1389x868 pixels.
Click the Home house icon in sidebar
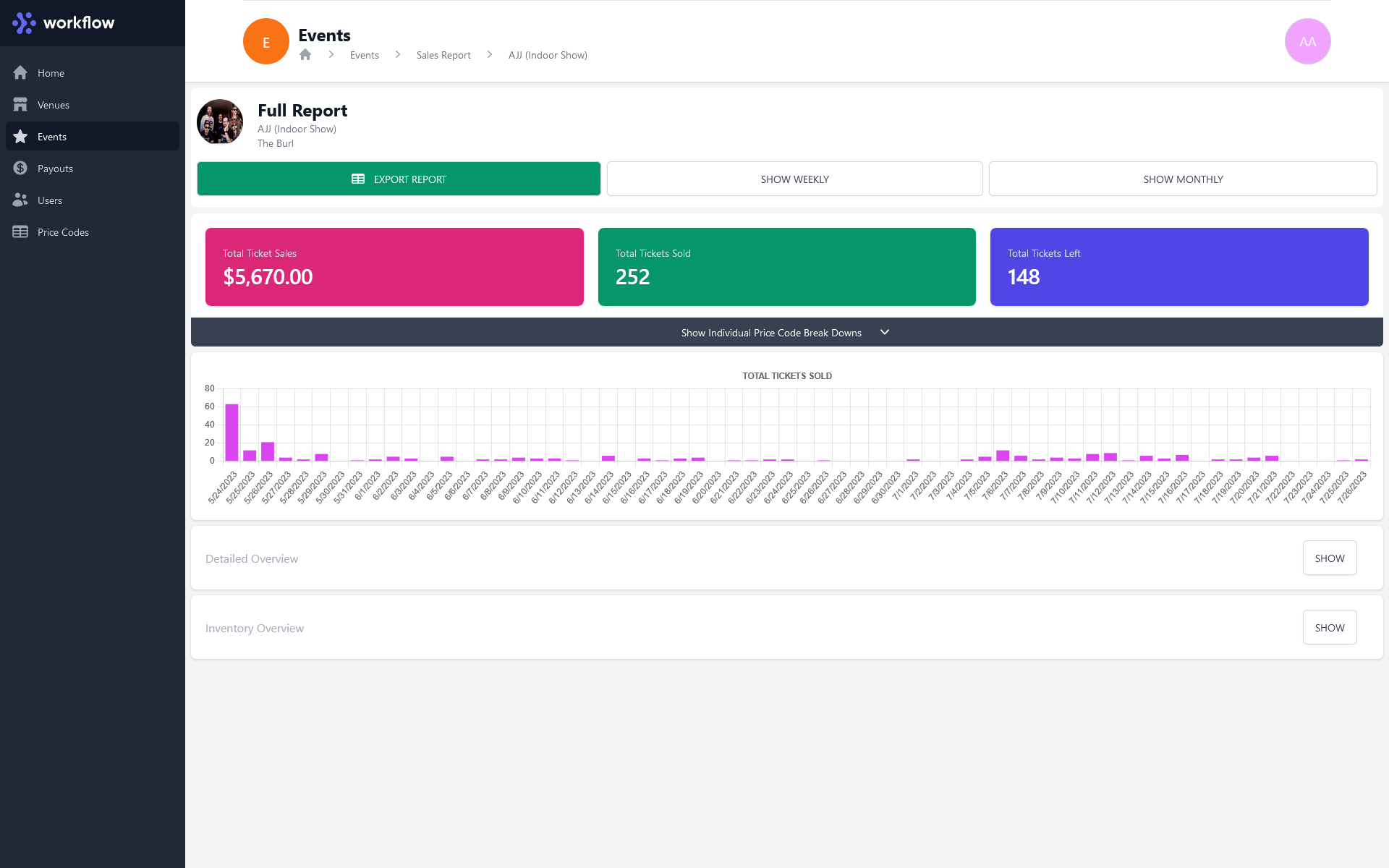click(x=20, y=73)
